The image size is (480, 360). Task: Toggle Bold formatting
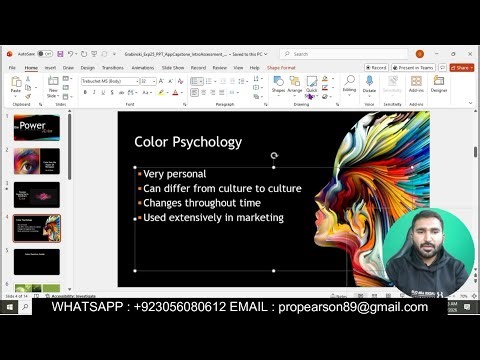pos(85,92)
